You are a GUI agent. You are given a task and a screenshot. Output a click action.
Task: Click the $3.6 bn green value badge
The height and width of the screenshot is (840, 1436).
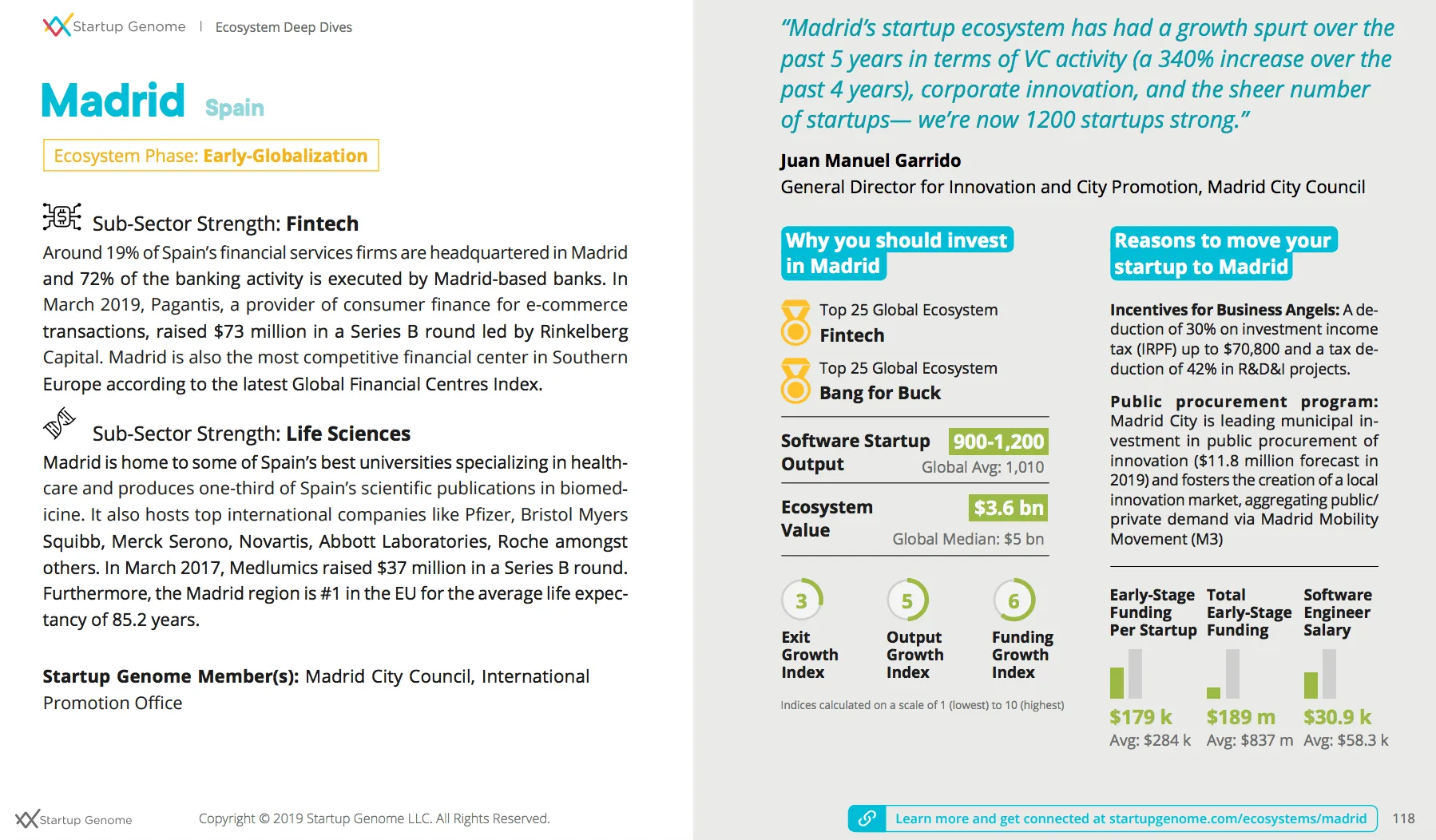tap(1008, 508)
